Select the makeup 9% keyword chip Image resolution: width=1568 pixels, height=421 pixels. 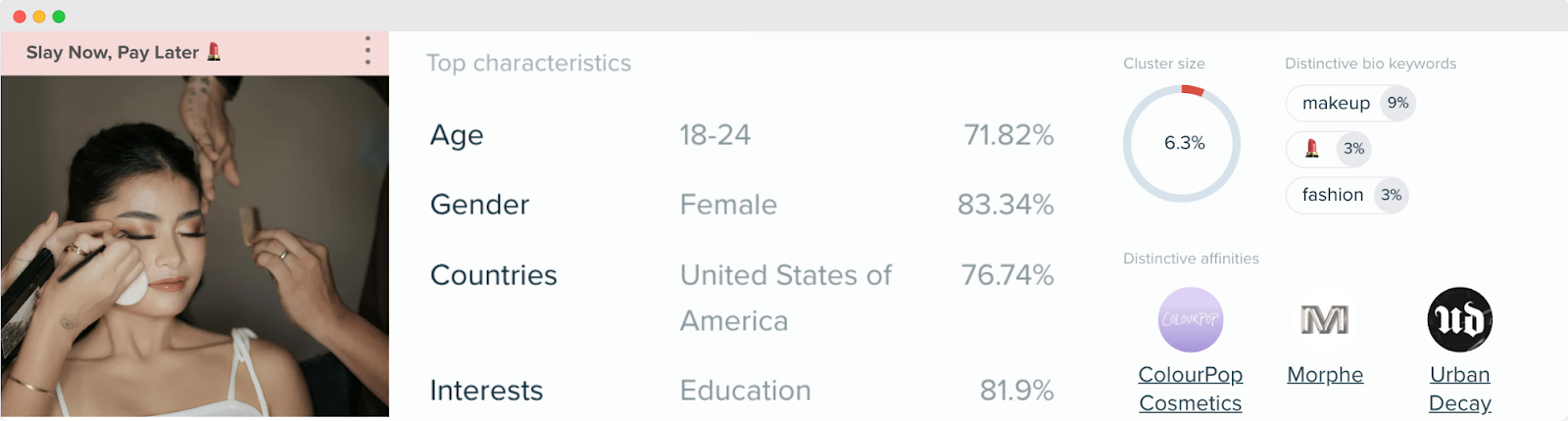point(1350,103)
